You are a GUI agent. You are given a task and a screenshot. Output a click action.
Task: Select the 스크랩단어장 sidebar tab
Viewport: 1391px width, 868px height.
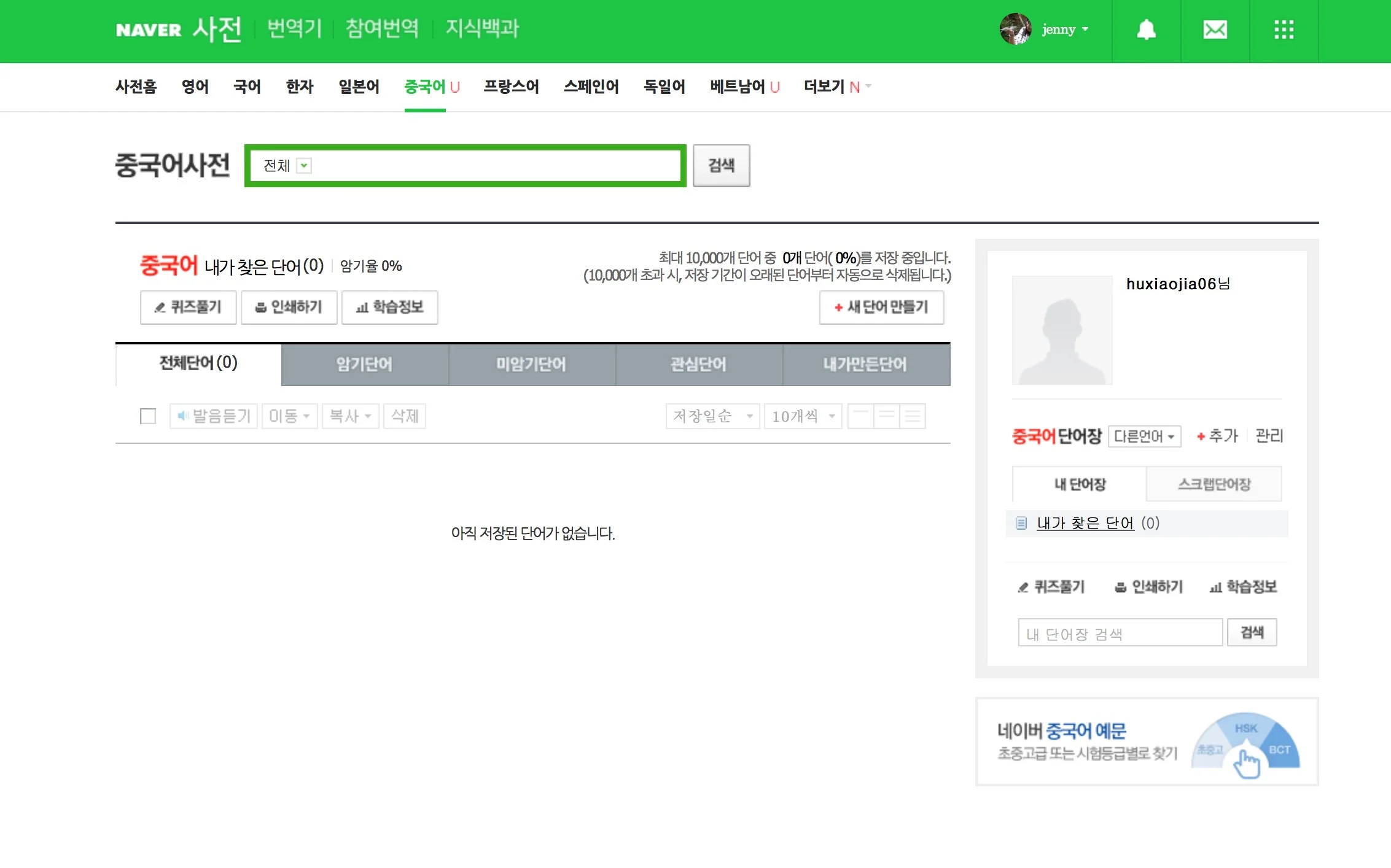[1214, 484]
